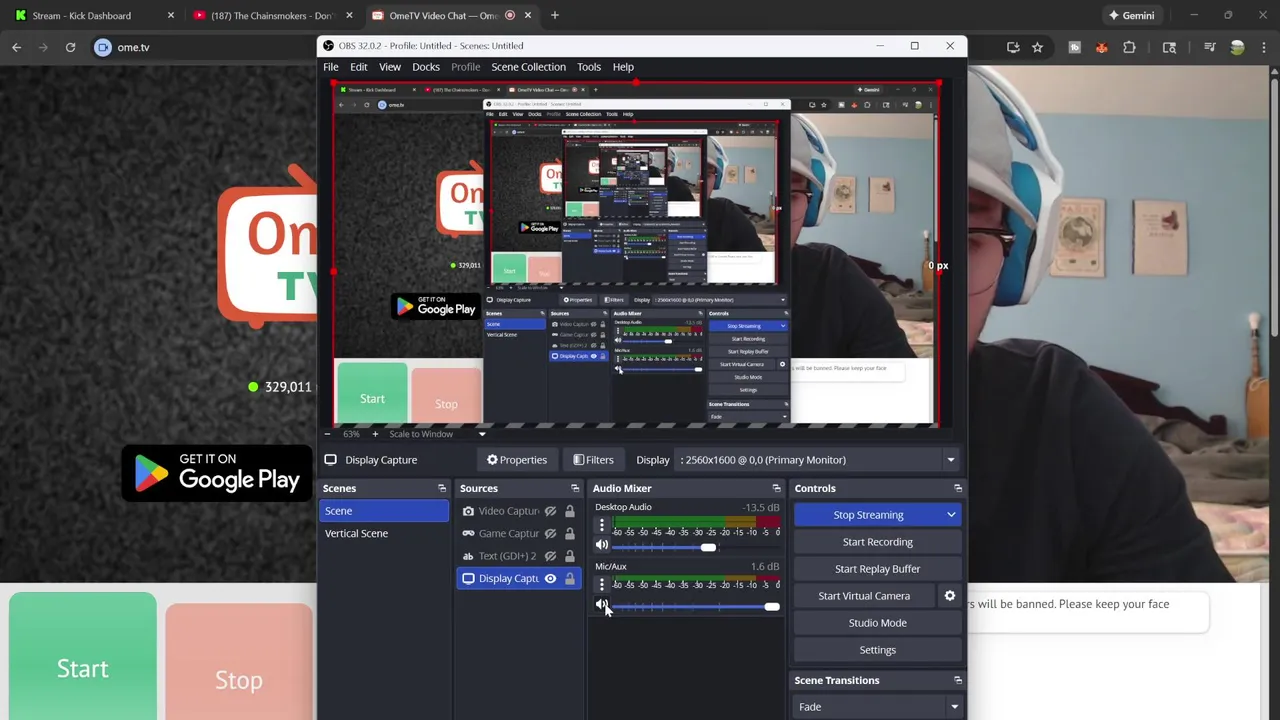Mute the Desktop Audio speaker icon

point(602,546)
